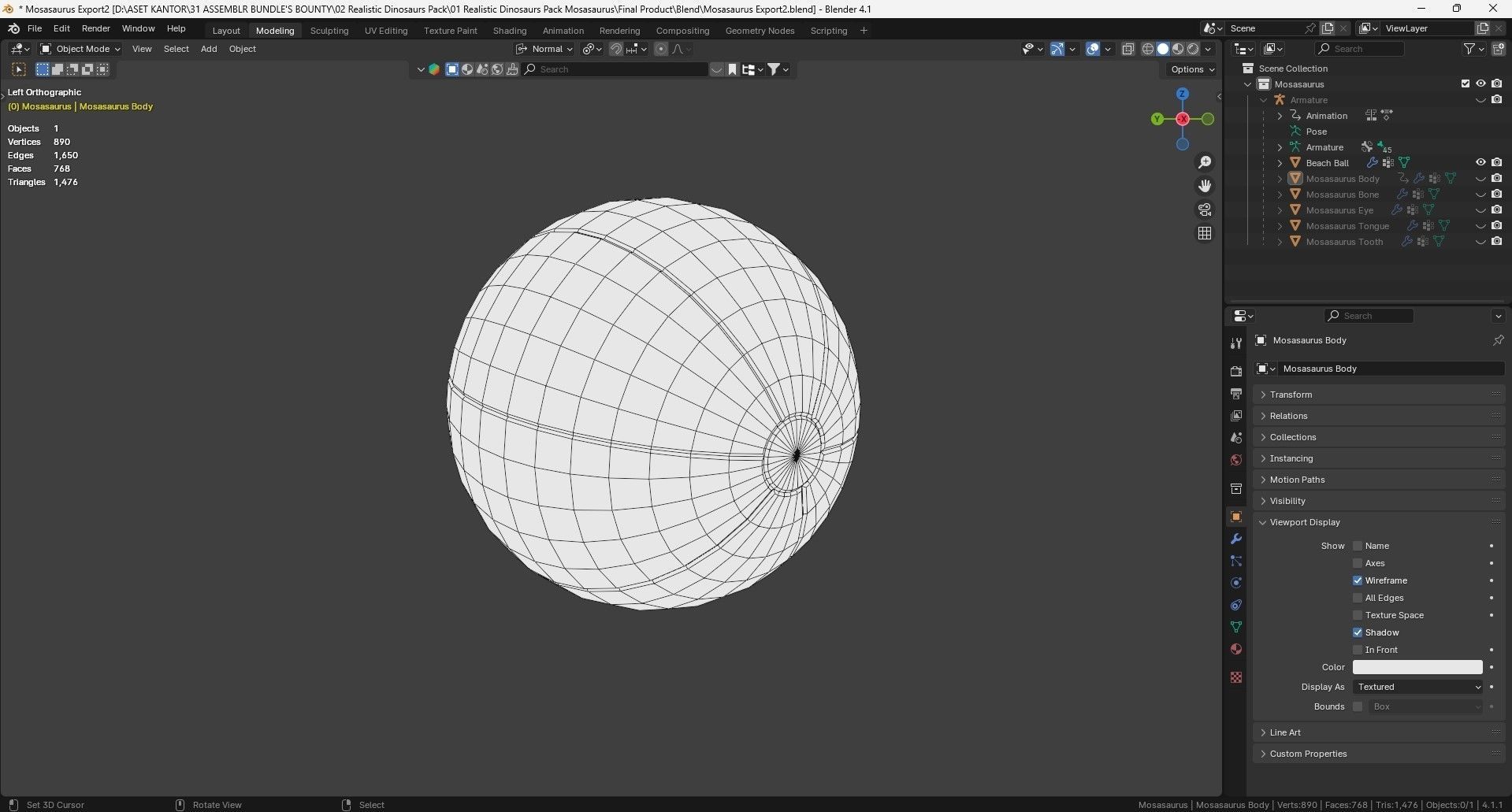This screenshot has width=1512, height=812.
Task: Open the viewport Select menu
Action: (x=176, y=49)
